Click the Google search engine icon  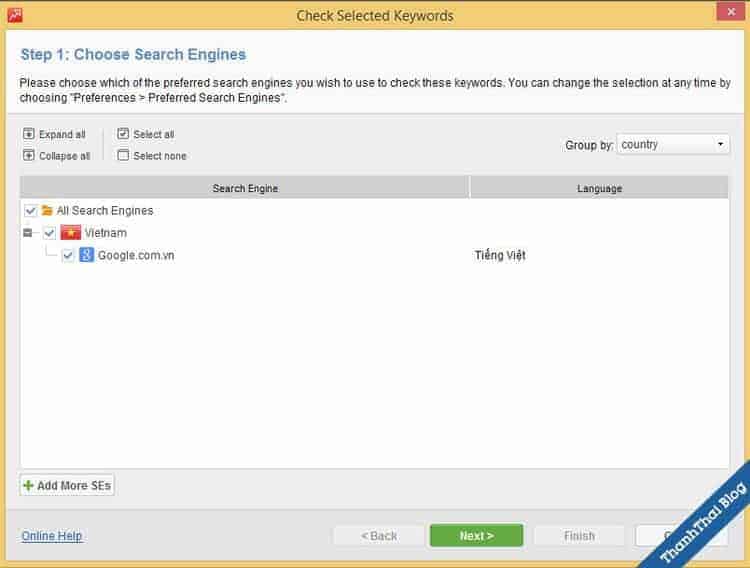[87, 255]
